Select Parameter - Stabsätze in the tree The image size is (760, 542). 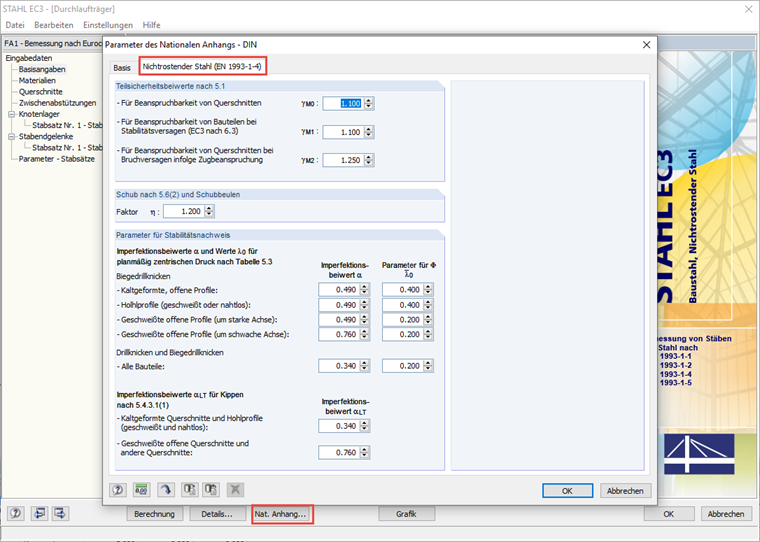[57, 159]
